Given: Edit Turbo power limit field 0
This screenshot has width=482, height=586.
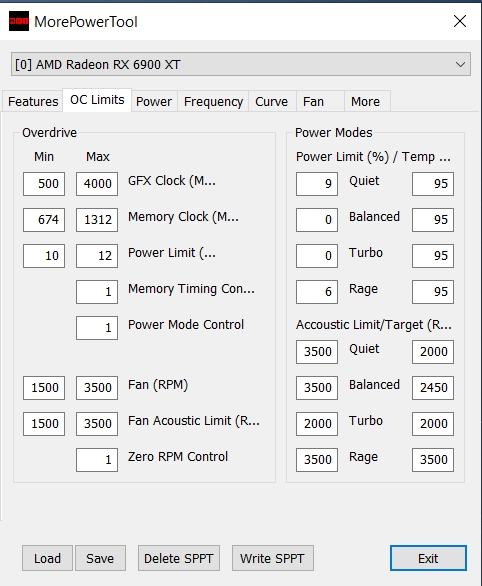Looking at the screenshot, I should [x=317, y=256].
